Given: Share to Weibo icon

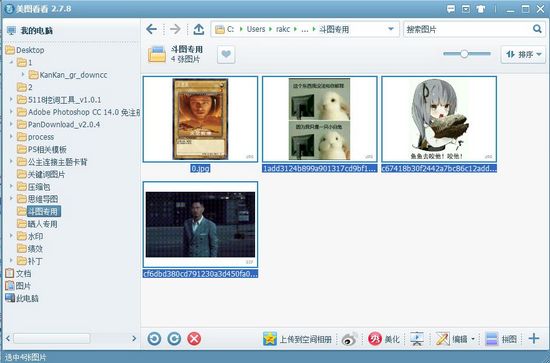Looking at the screenshot, I should tap(349, 339).
